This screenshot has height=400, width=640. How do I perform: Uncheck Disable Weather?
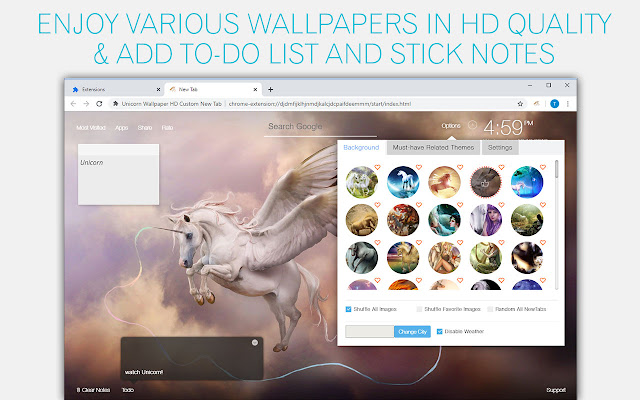[440, 331]
